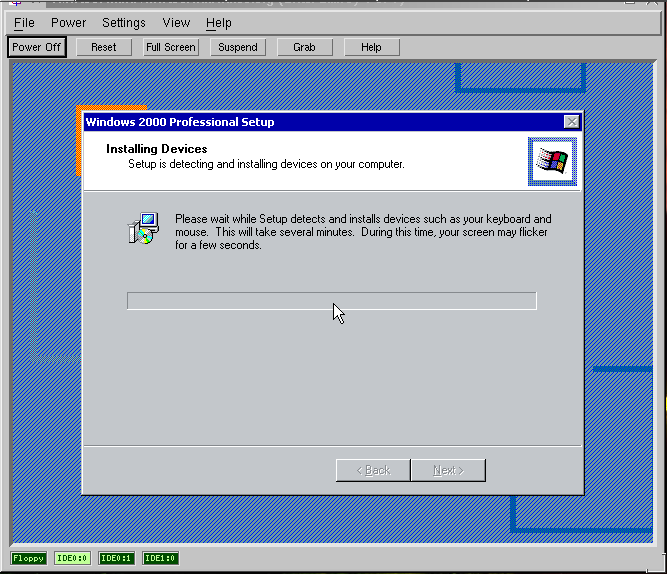The image size is (667, 574).
Task: Click the disabled Next button
Action: pos(448,470)
